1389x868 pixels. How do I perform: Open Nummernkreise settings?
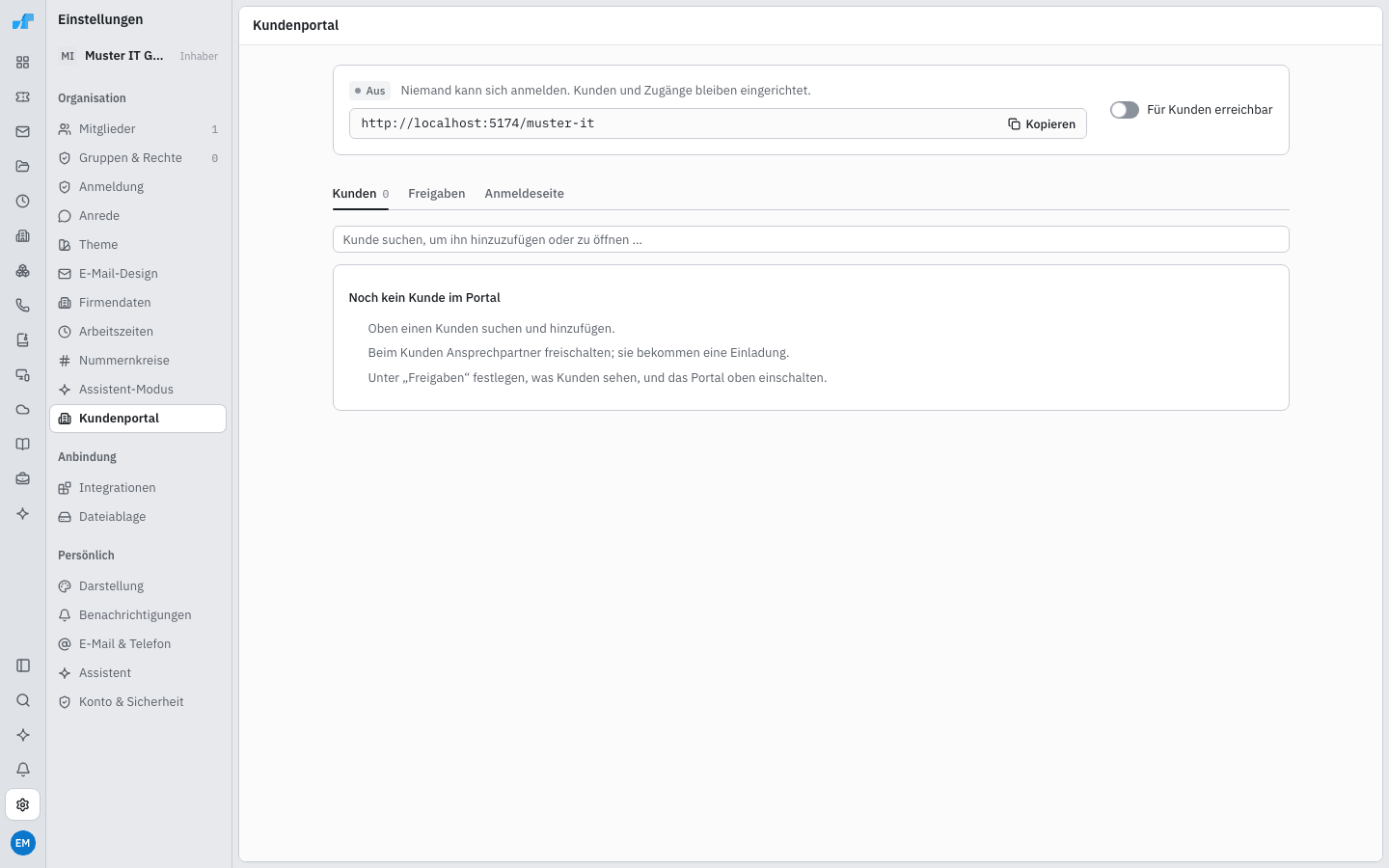point(138,361)
